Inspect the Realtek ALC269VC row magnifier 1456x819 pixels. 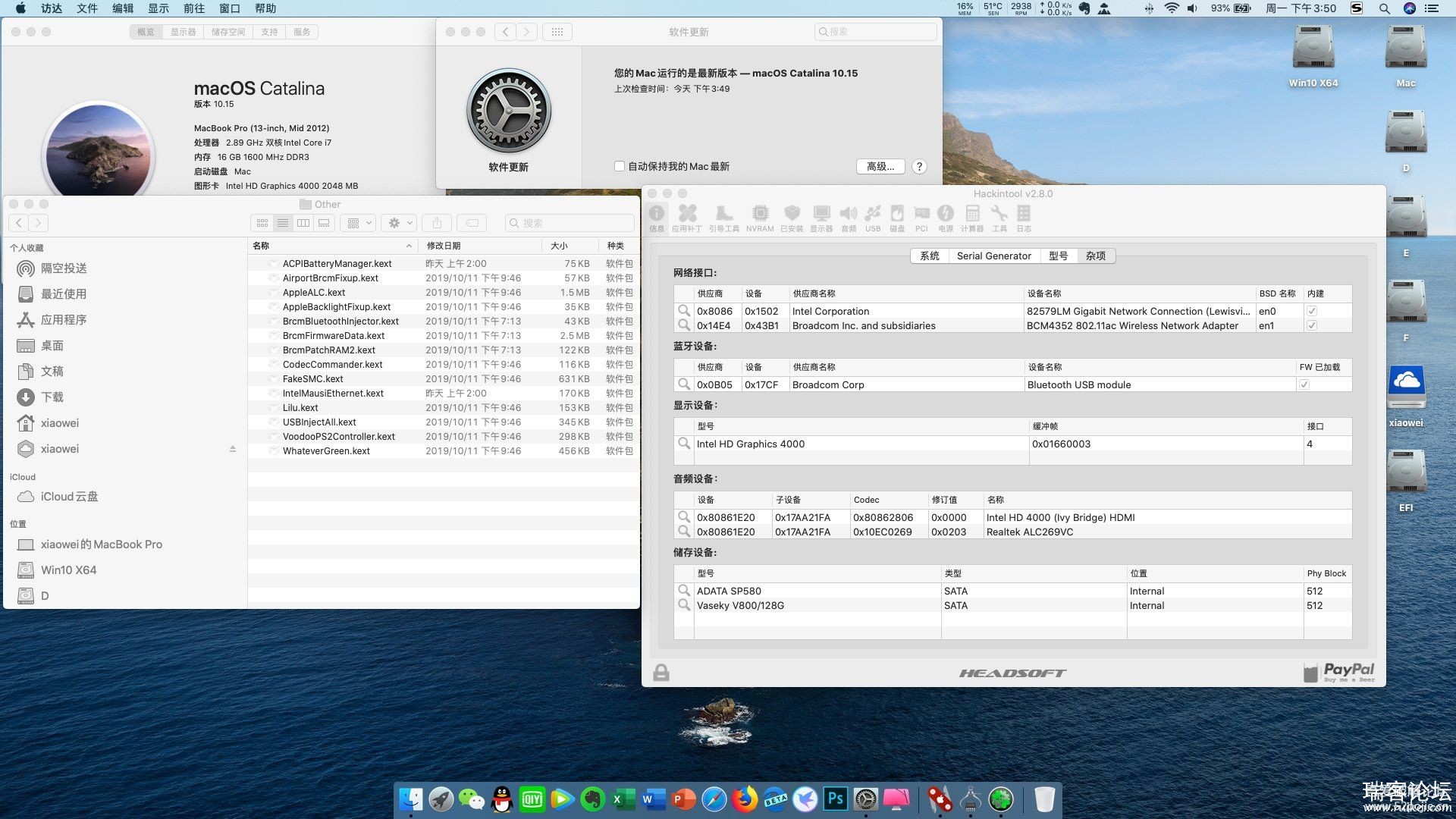pyautogui.click(x=684, y=532)
